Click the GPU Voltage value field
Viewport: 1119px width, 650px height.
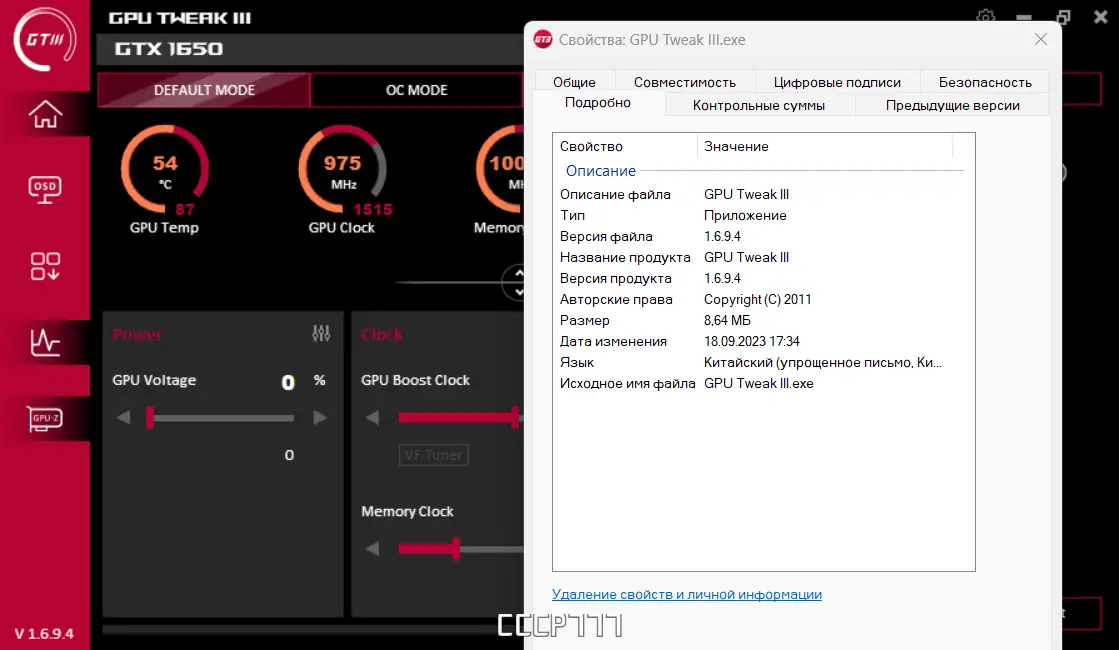(x=288, y=382)
